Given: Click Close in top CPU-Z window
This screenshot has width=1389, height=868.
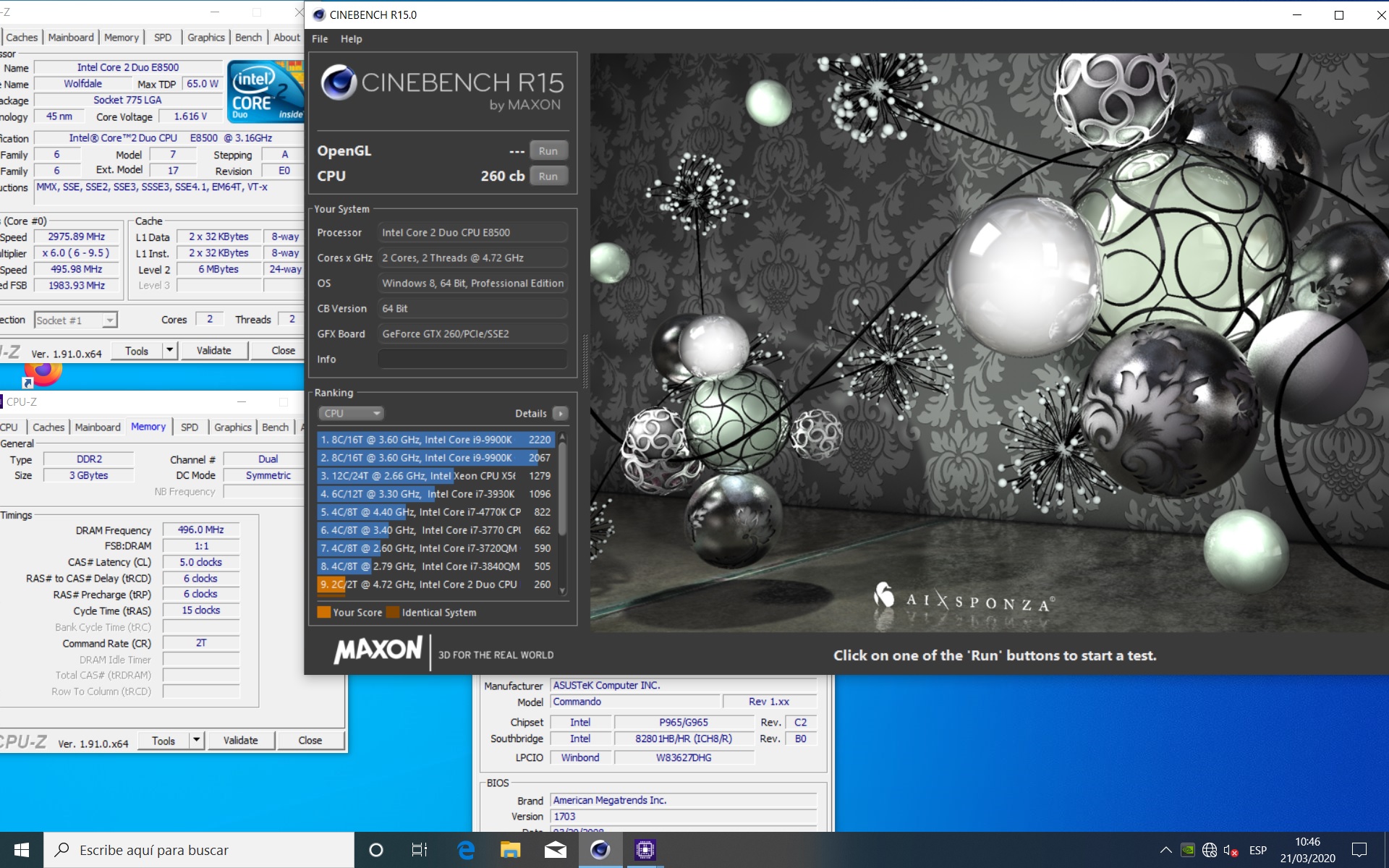Looking at the screenshot, I should (284, 351).
